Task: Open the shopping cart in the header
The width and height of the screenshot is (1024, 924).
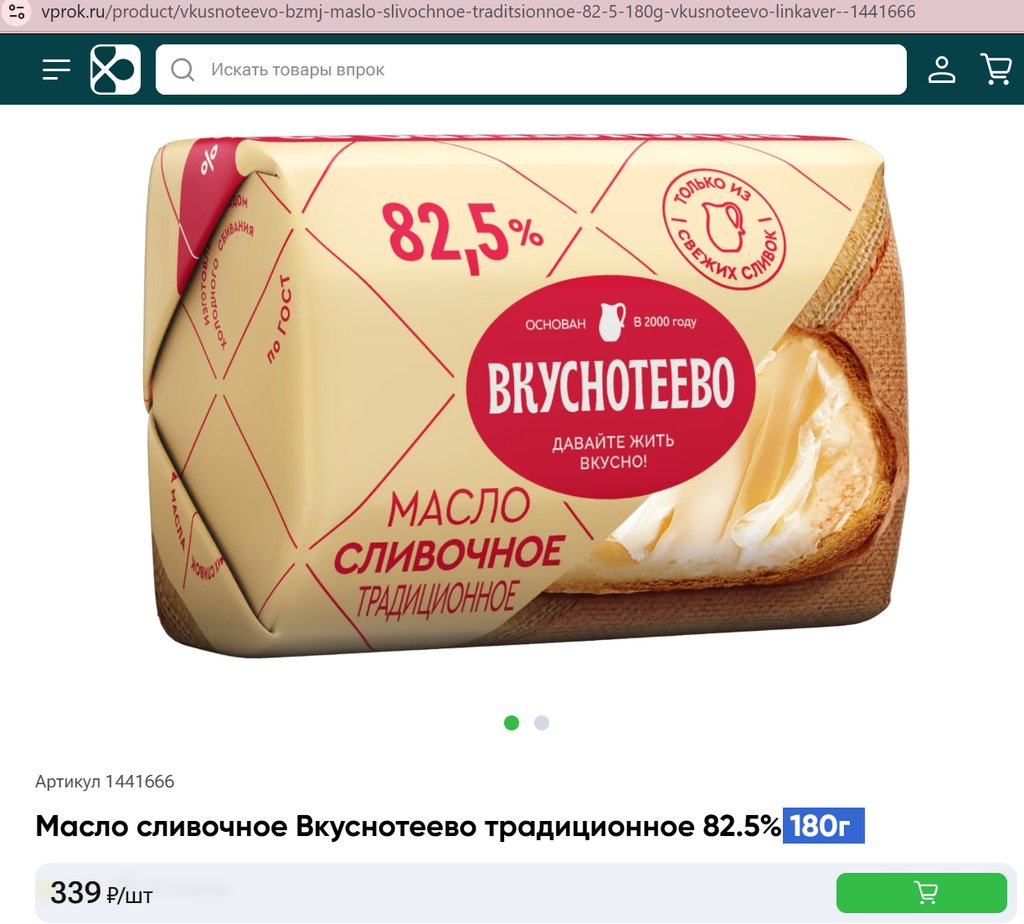Action: point(997,69)
